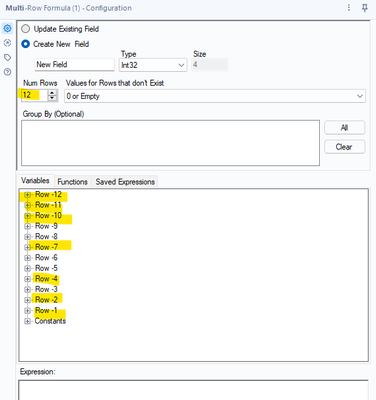Select the Row -5 label

pos(46,268)
